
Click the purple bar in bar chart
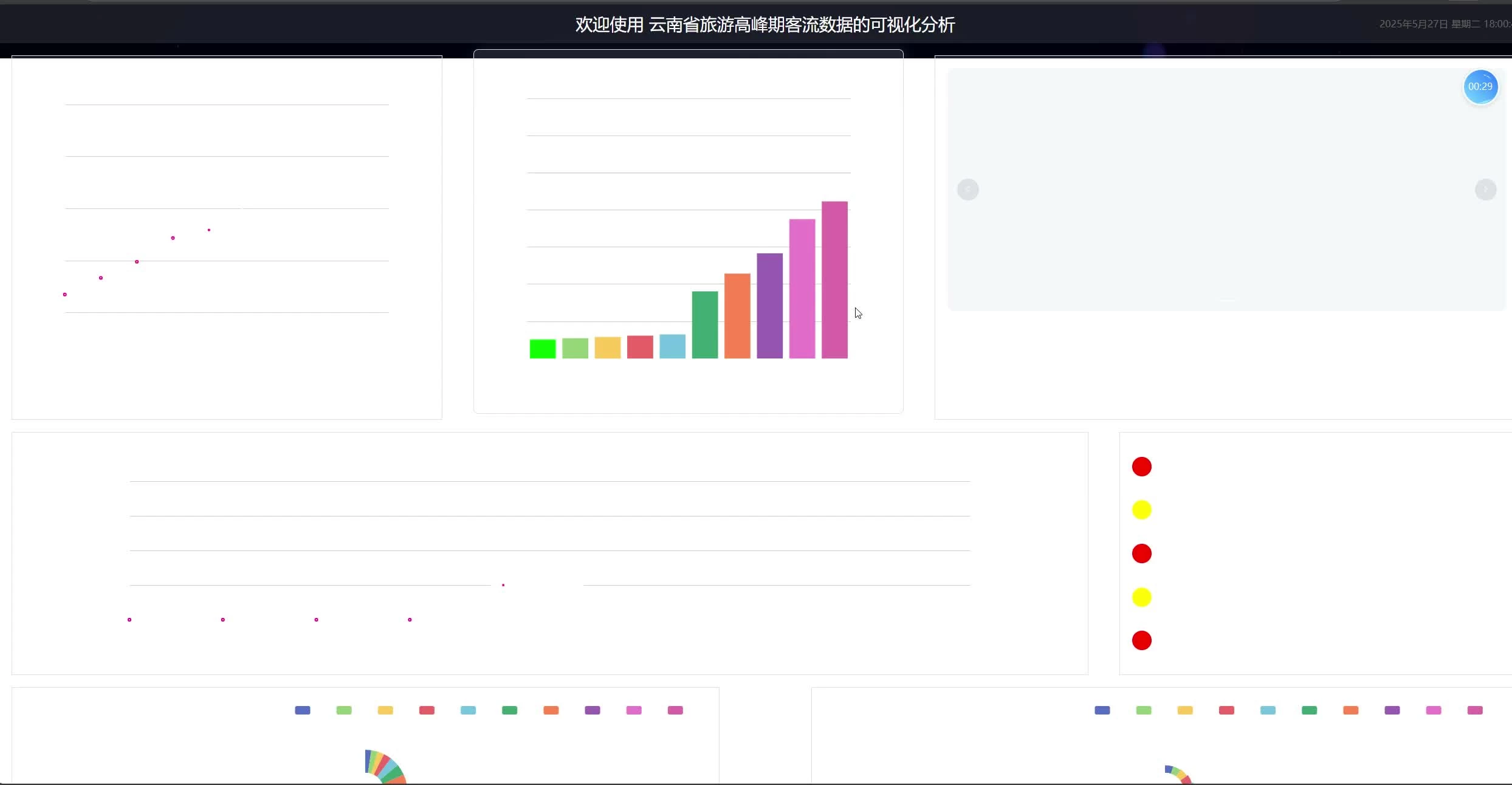[x=769, y=306]
